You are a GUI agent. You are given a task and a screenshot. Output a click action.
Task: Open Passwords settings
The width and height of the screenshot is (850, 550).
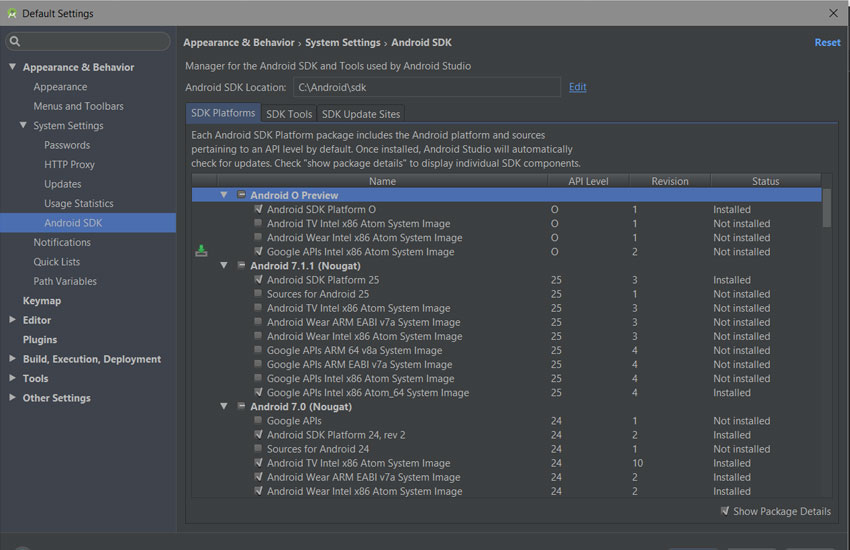67,145
